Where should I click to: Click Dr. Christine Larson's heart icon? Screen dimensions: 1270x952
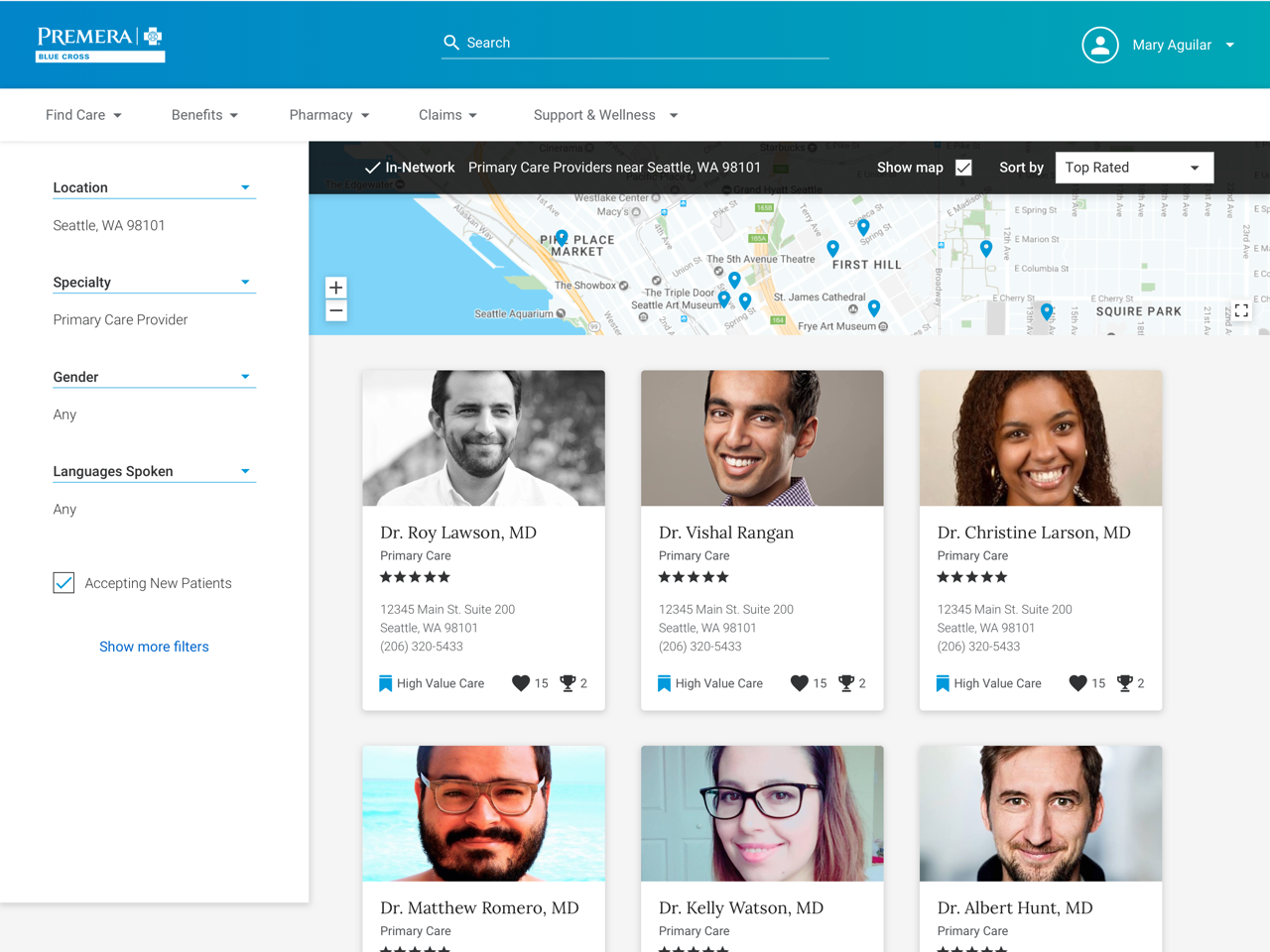1078,682
